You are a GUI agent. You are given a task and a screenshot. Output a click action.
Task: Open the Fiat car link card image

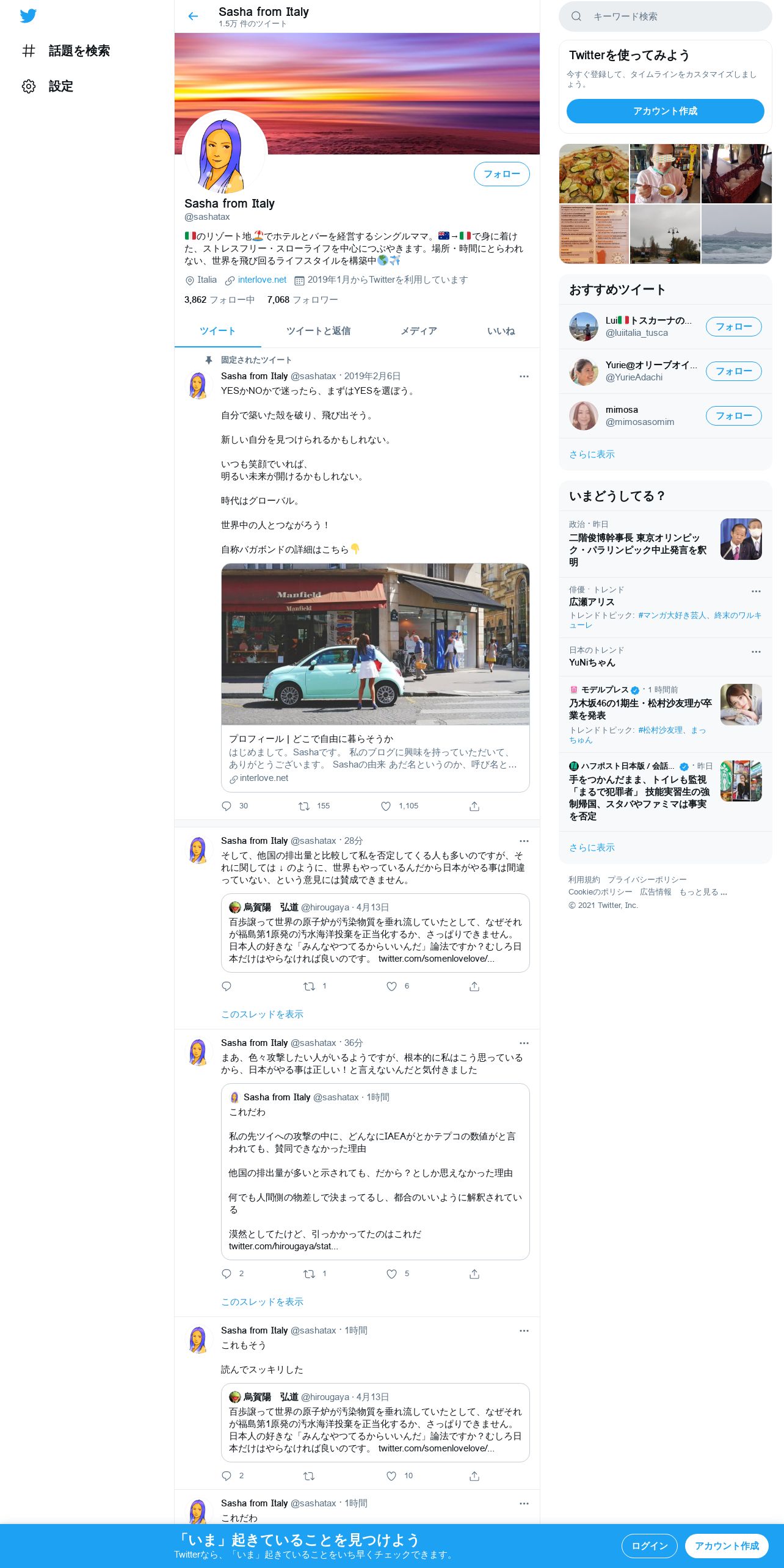point(376,644)
